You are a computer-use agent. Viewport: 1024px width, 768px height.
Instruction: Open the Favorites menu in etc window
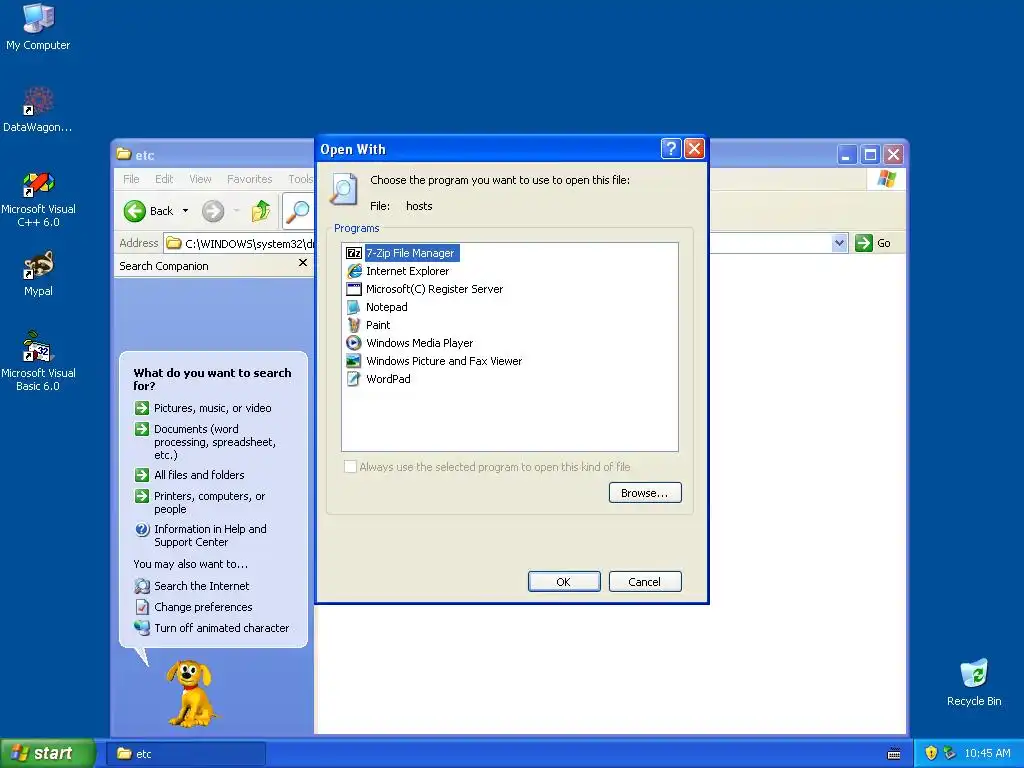(x=249, y=179)
